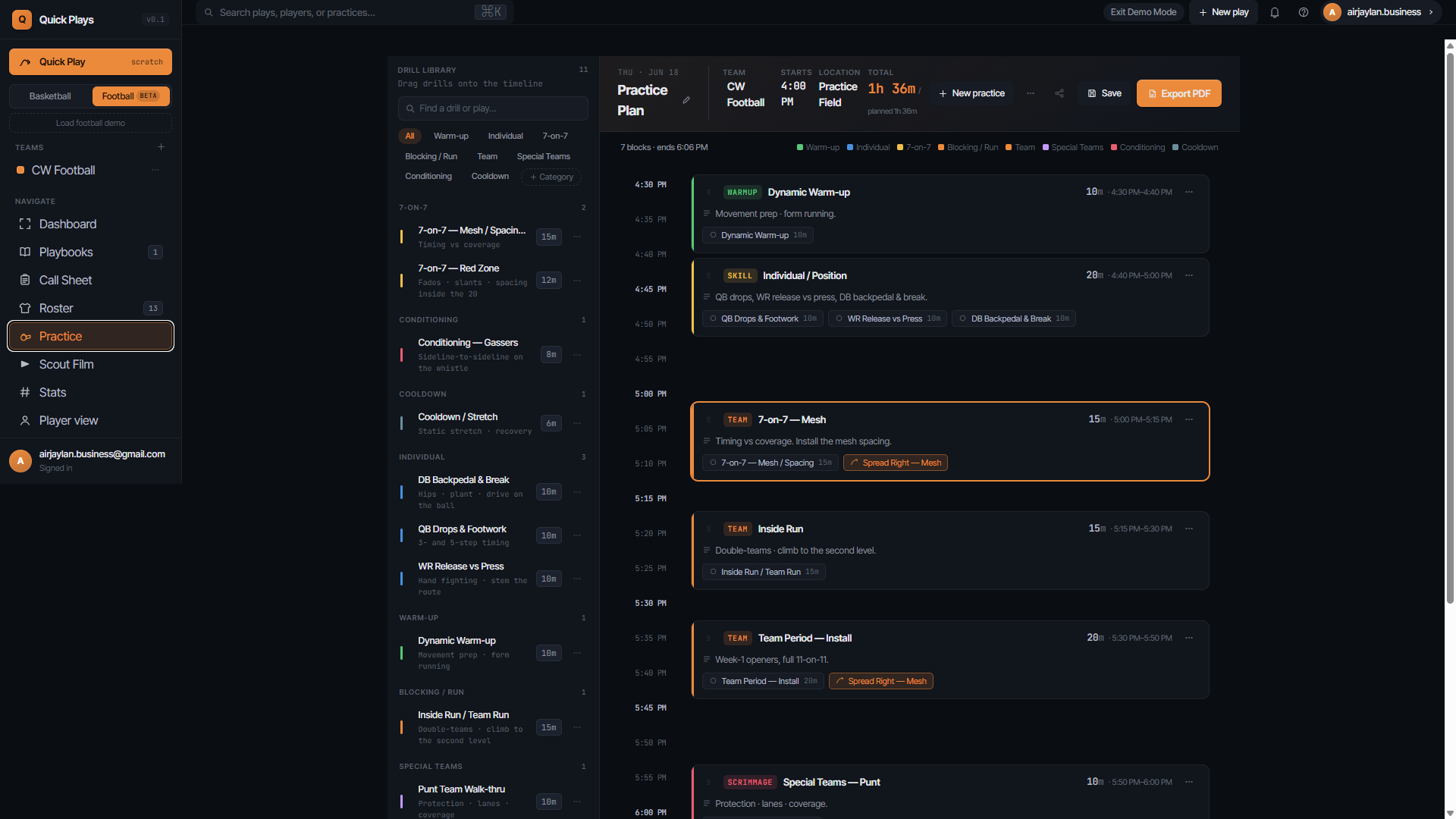Focus the Find a drill or play field
Viewport: 1456px width, 819px height.
493,108
